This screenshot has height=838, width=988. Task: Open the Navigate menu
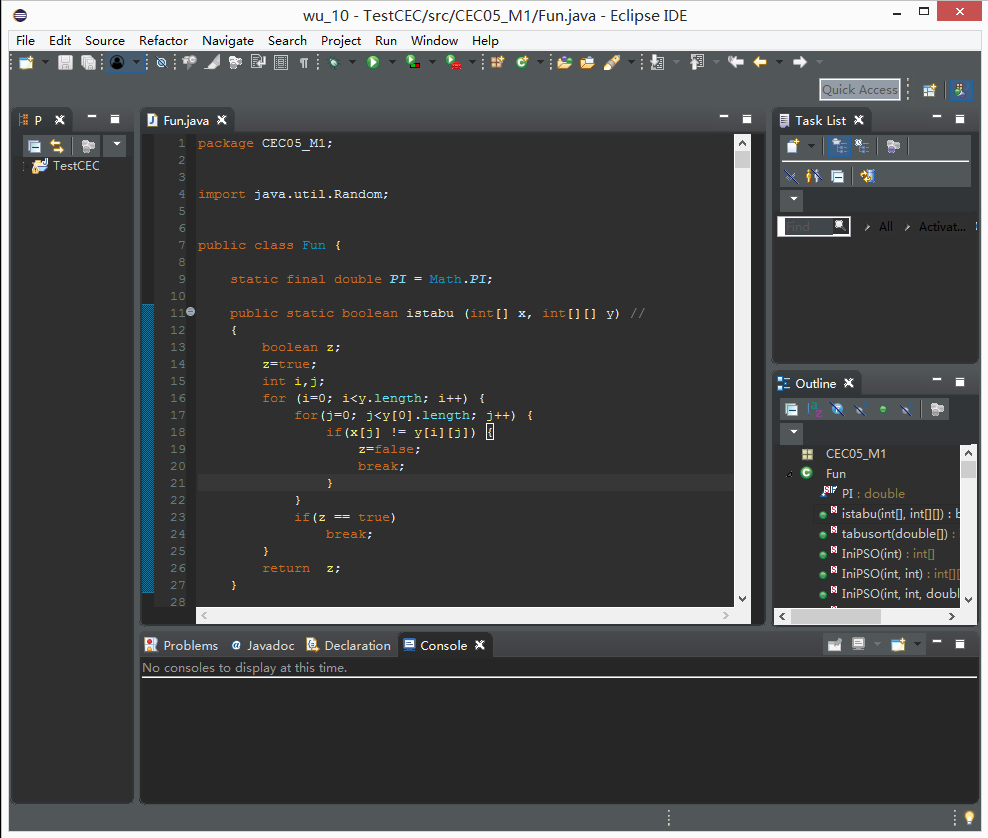(227, 40)
